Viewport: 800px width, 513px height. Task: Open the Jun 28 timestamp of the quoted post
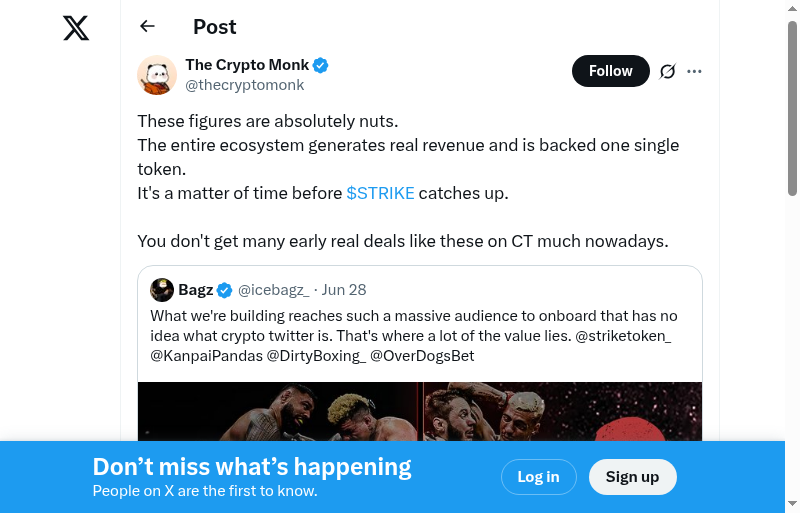(x=344, y=290)
